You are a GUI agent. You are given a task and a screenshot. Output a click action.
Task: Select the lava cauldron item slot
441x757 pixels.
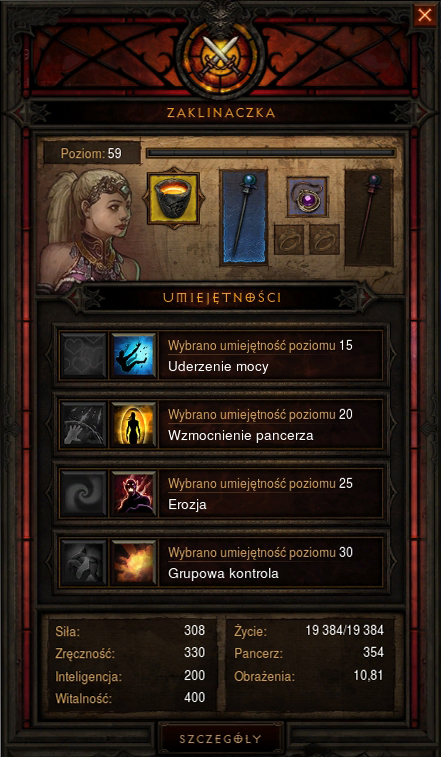[173, 198]
